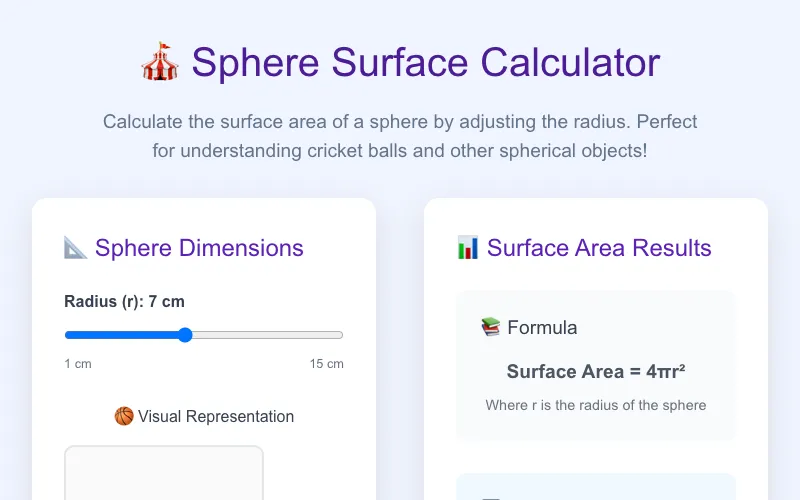Click the 'Surface Area Results' section heading
800x500 pixels.
[599, 248]
